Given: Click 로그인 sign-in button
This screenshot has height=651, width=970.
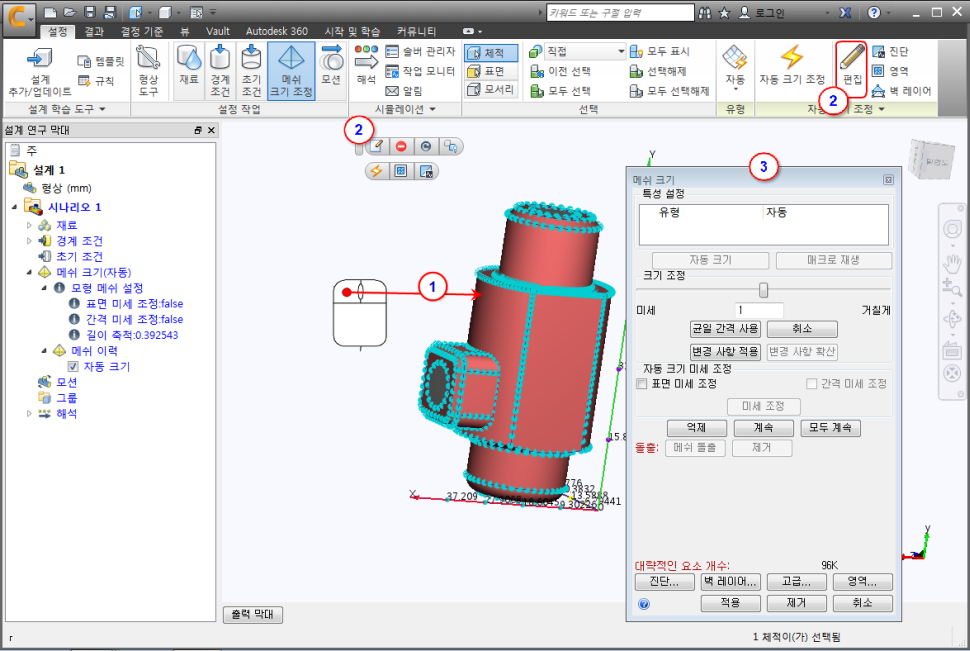Looking at the screenshot, I should tap(763, 12).
